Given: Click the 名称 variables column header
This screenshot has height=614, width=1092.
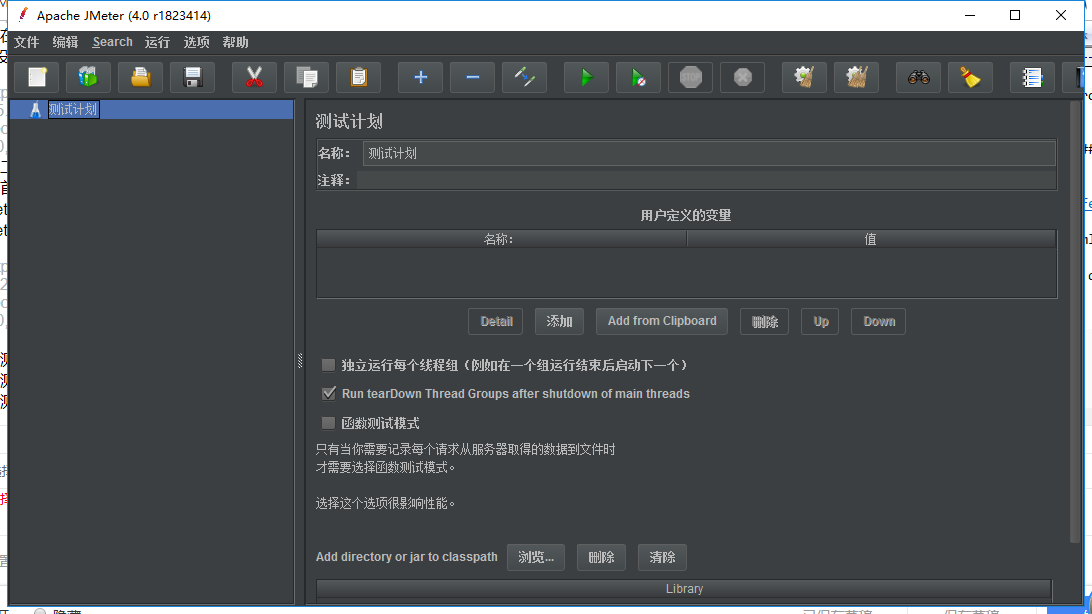Looking at the screenshot, I should point(501,239).
